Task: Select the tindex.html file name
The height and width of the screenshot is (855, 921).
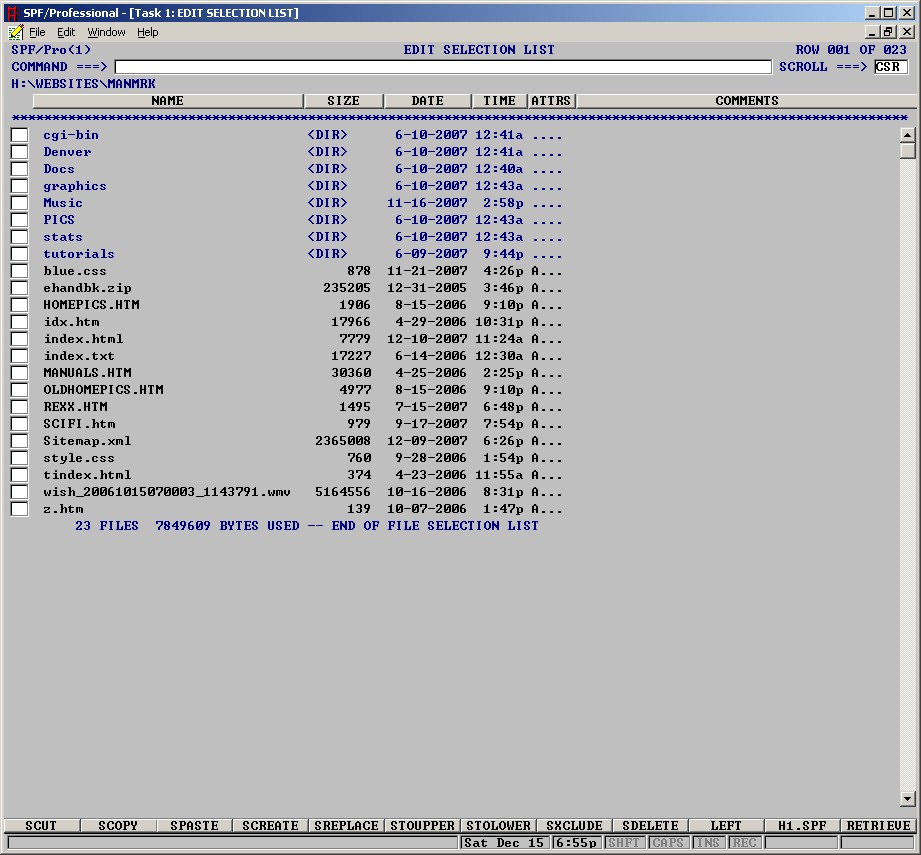Action: [87, 475]
